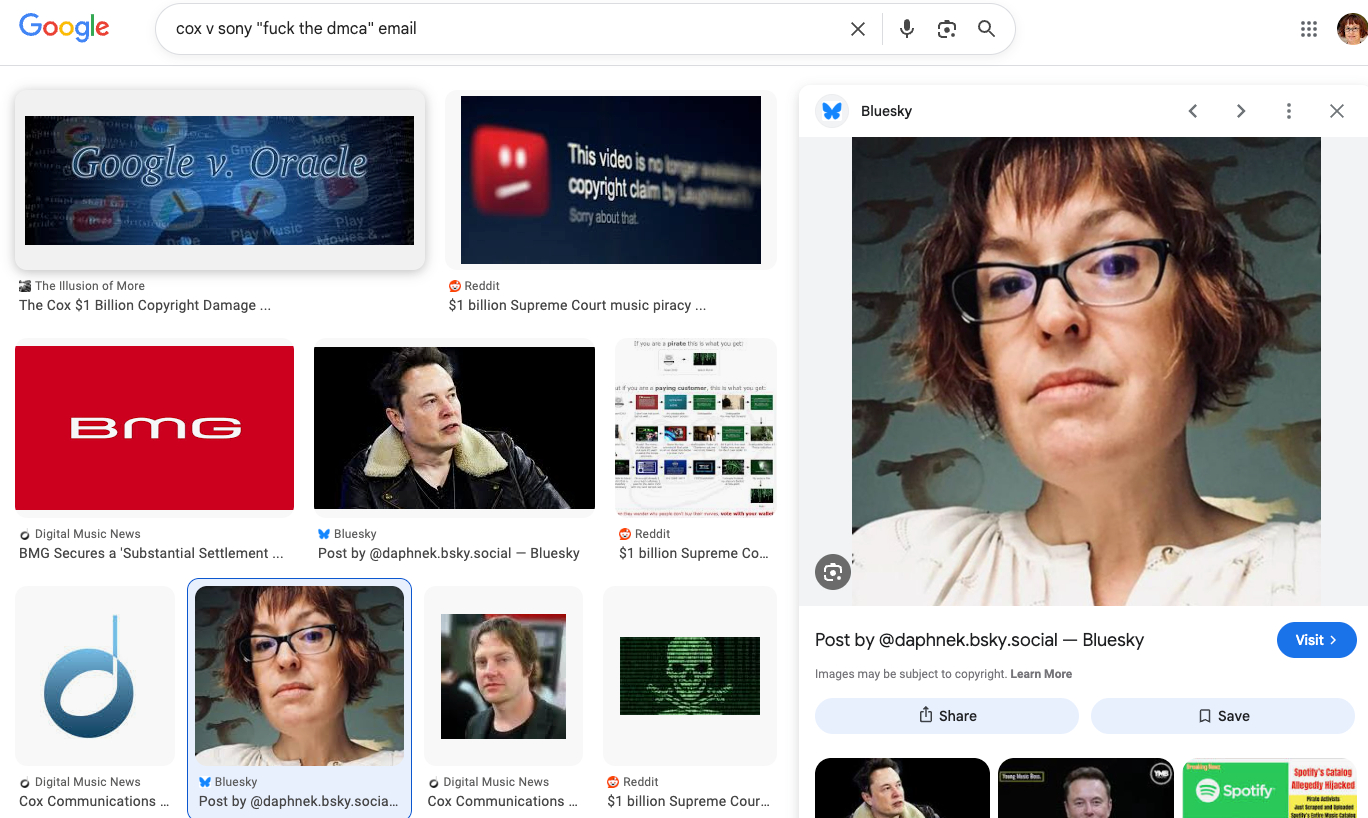Go to previous image in preview panel
The image size is (1368, 818).
(x=1192, y=111)
